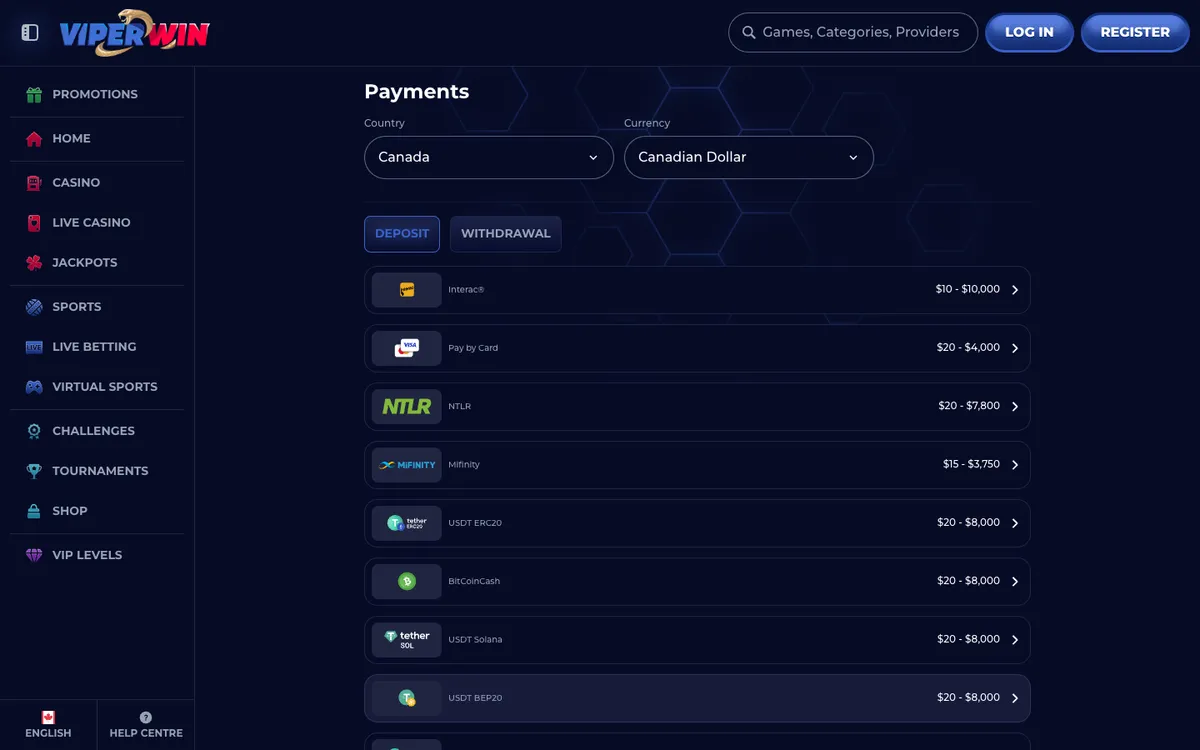The image size is (1200, 750).
Task: Switch to the Deposit tab
Action: (402, 234)
